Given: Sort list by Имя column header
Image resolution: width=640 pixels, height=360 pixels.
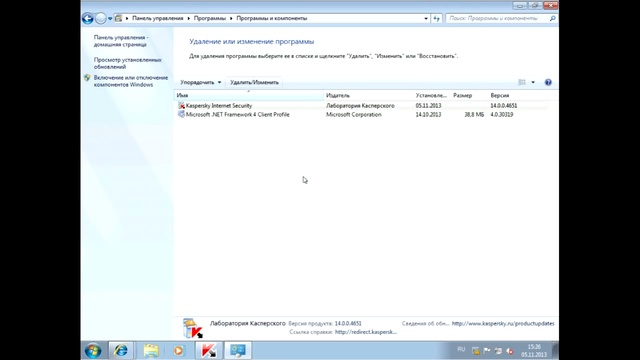Looking at the screenshot, I should 249,96.
